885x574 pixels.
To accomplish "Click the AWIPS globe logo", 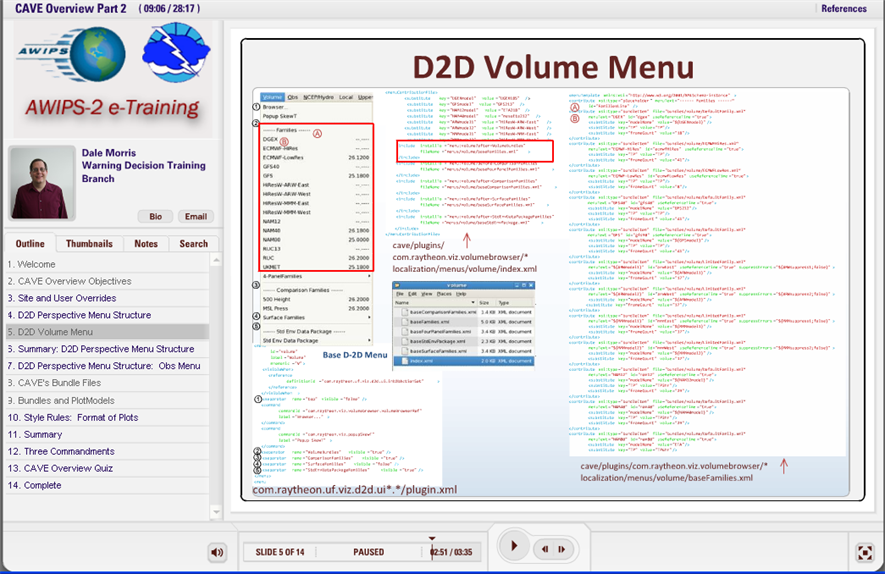I will pos(72,54).
